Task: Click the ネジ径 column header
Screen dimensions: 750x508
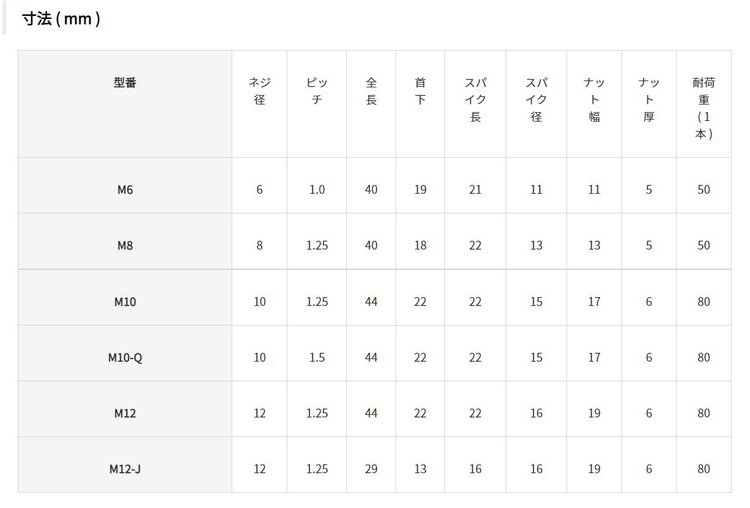Action: click(259, 92)
